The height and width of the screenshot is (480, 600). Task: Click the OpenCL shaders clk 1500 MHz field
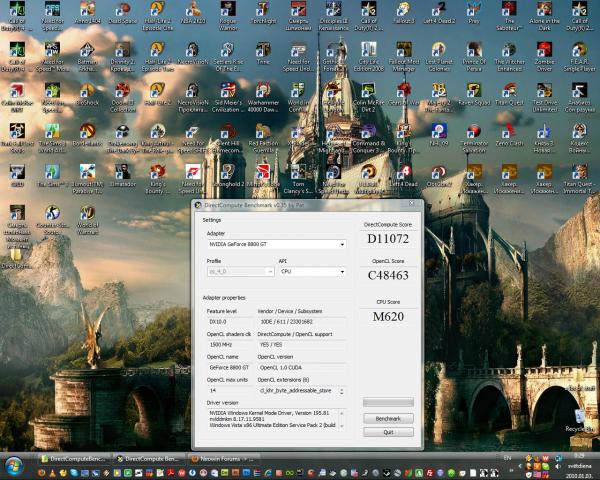click(x=230, y=345)
